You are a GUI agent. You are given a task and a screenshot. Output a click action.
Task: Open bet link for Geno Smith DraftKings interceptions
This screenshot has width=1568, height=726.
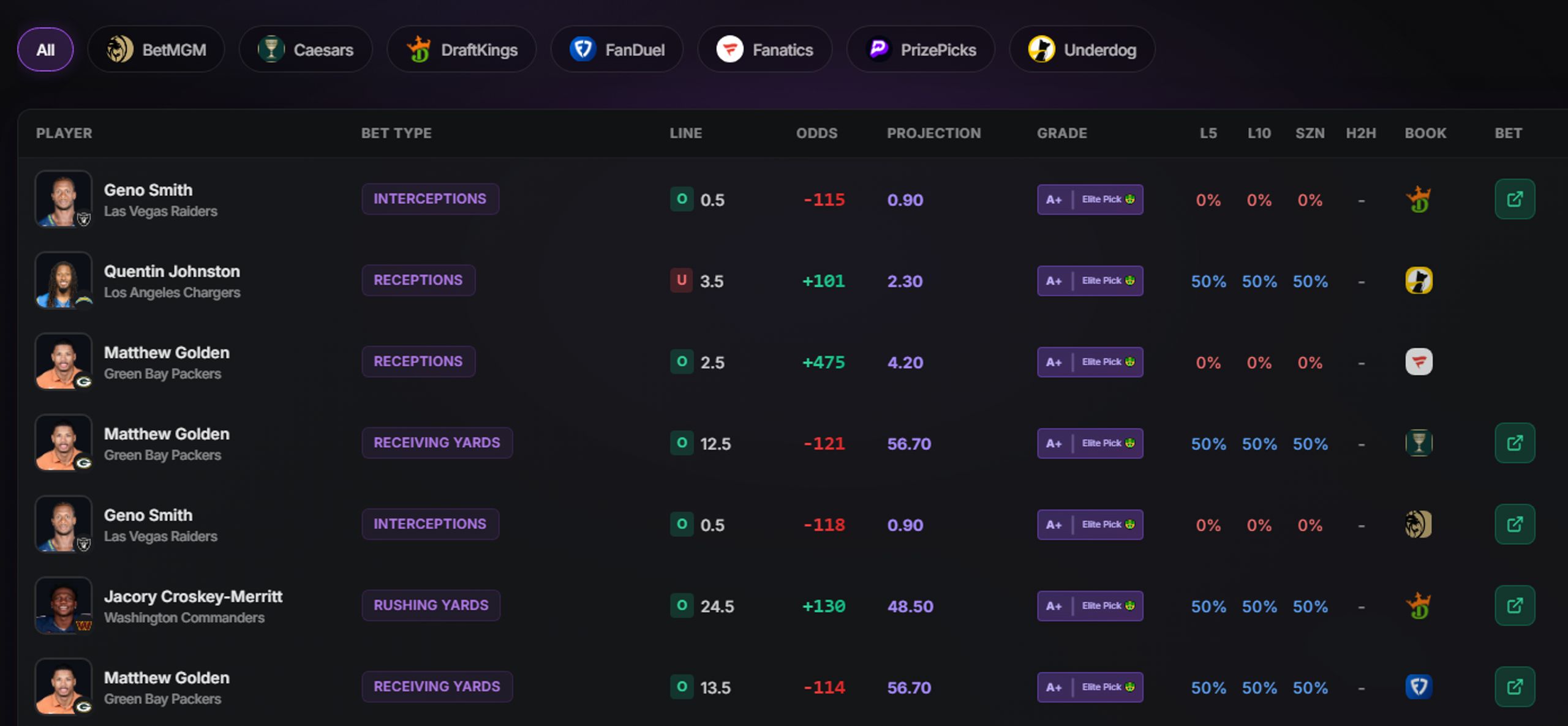click(1514, 199)
